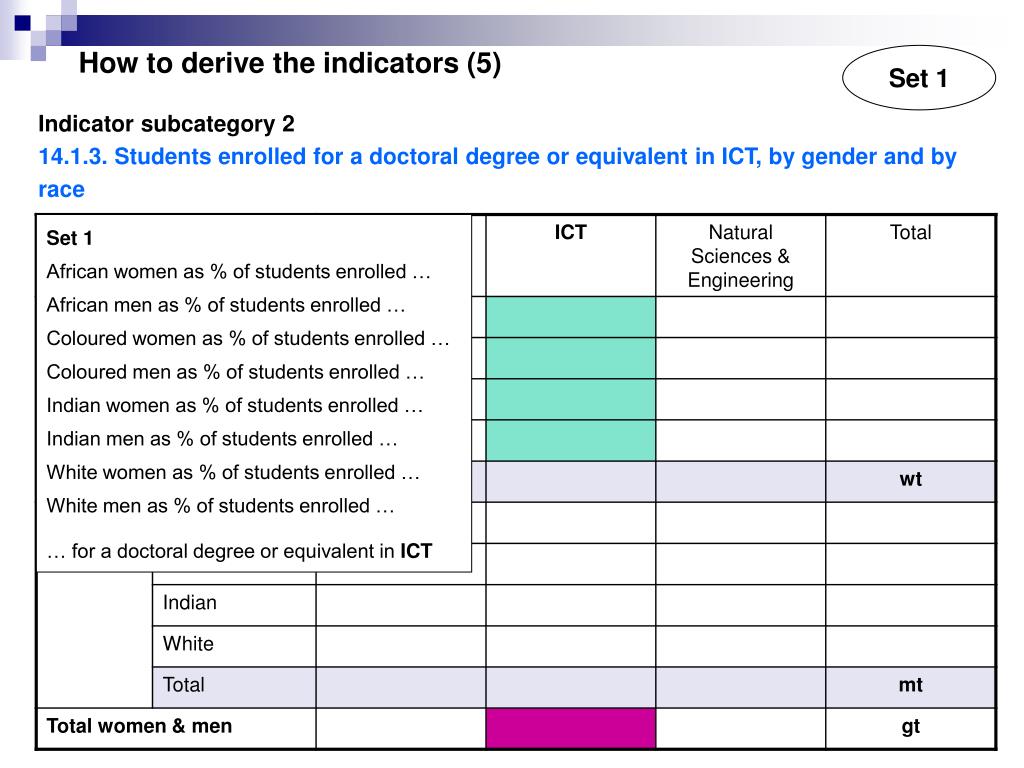Select 'White men as % of students enrolled' line
This screenshot has height=768, width=1024.
[220, 505]
